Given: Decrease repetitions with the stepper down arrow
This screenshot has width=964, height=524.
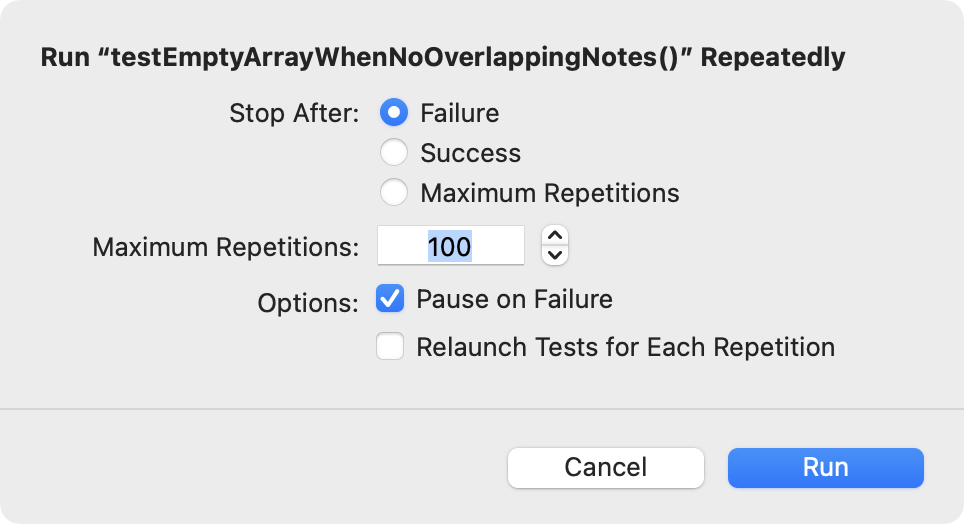Looking at the screenshot, I should coord(555,255).
